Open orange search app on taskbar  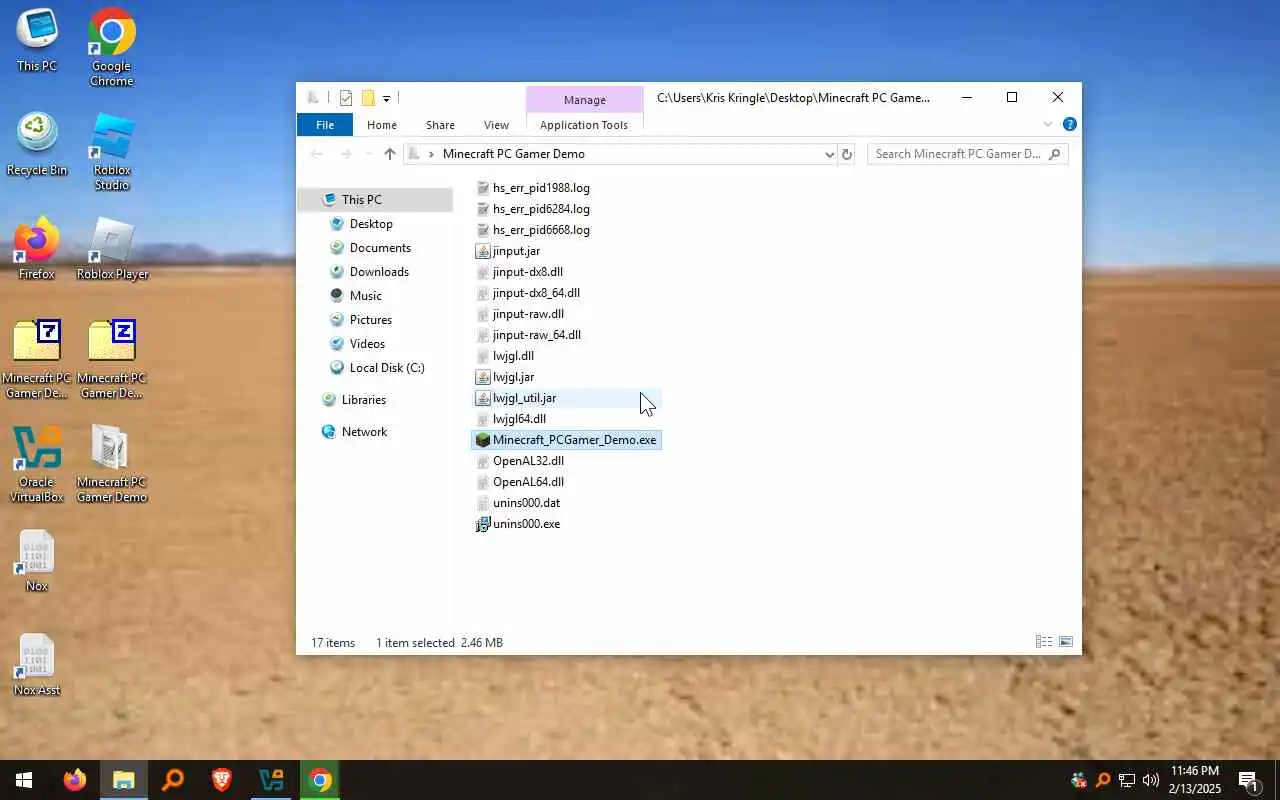(x=173, y=780)
